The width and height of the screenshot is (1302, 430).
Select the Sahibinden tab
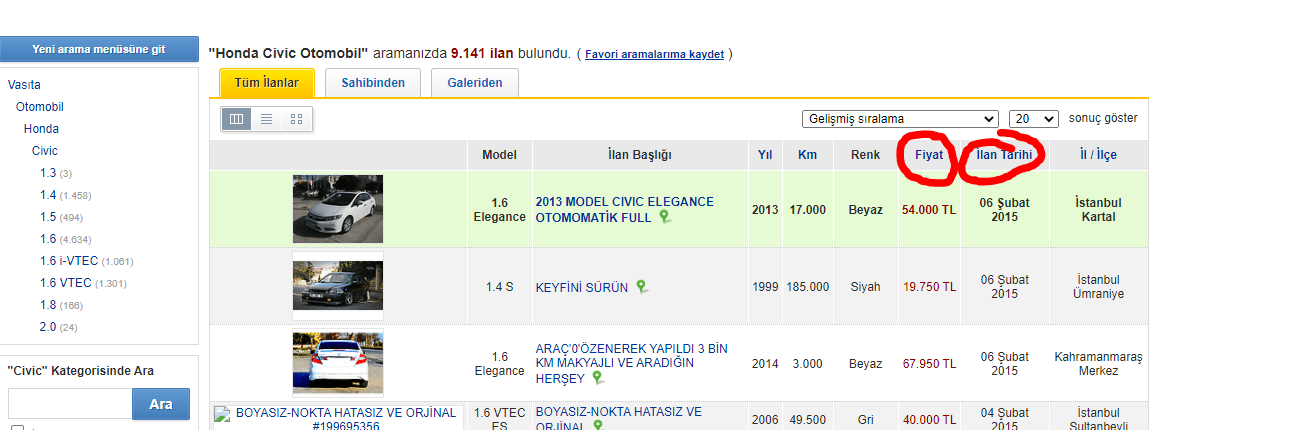373,83
